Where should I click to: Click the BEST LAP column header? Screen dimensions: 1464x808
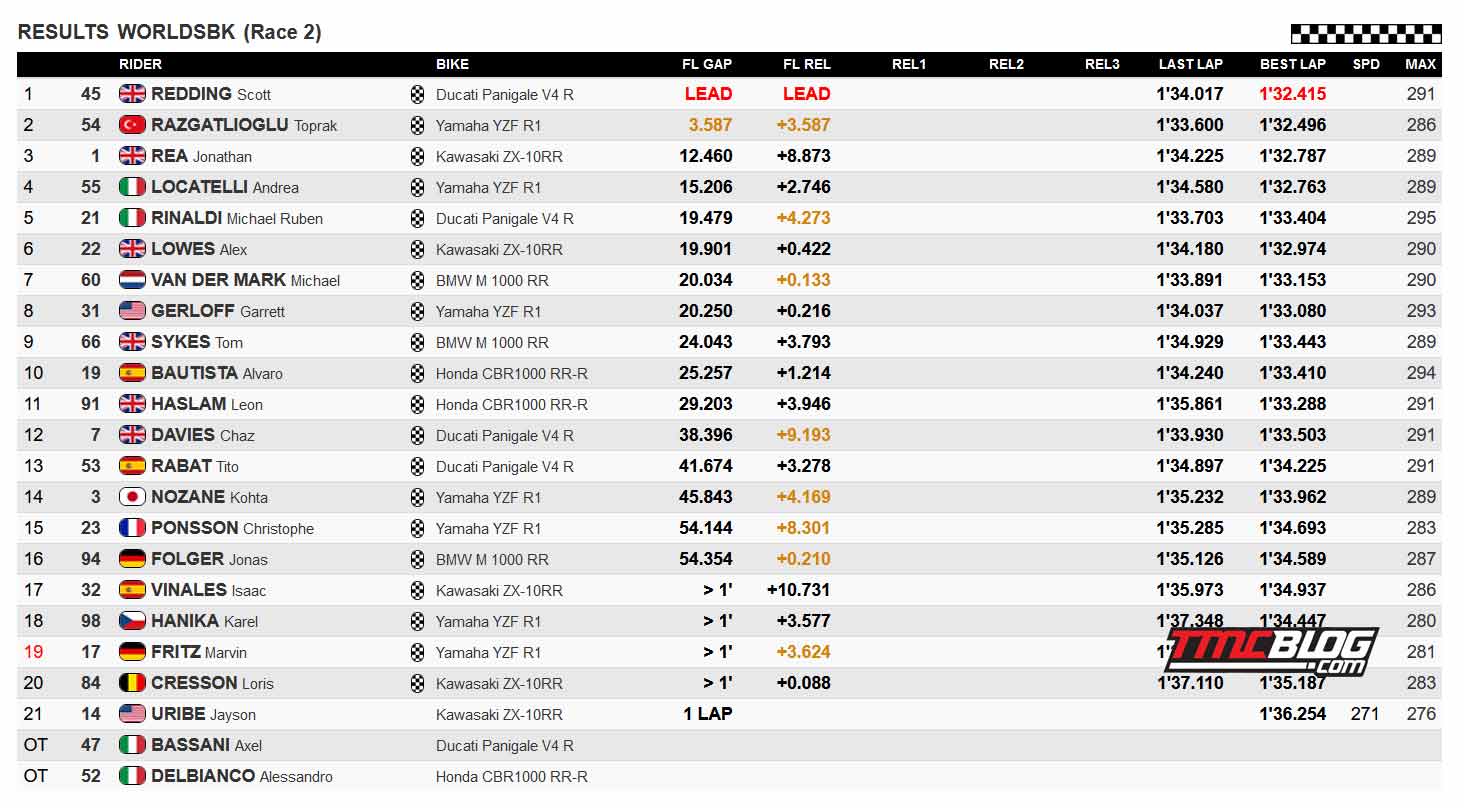point(1293,64)
